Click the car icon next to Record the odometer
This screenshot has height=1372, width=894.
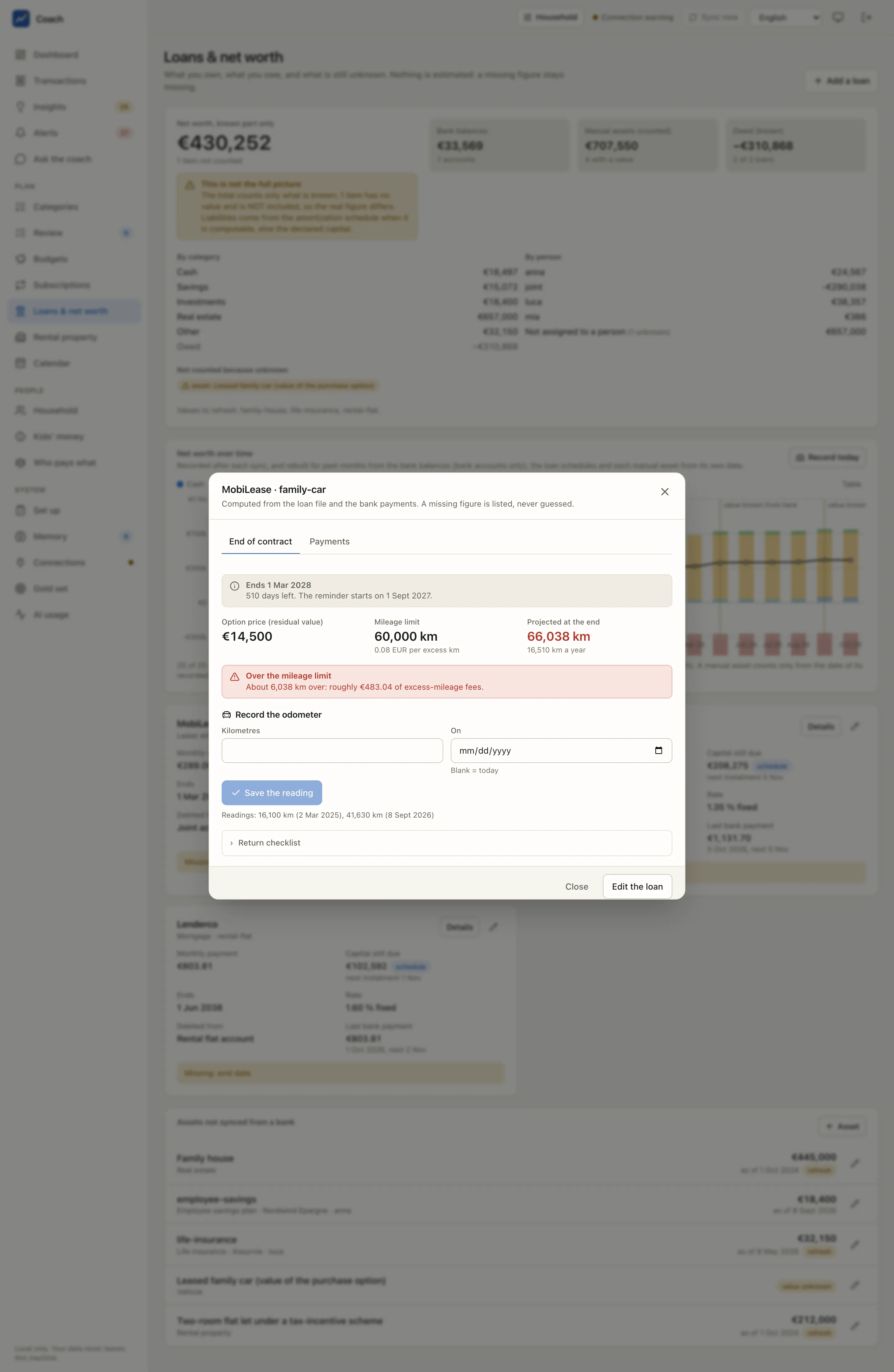[x=227, y=714]
